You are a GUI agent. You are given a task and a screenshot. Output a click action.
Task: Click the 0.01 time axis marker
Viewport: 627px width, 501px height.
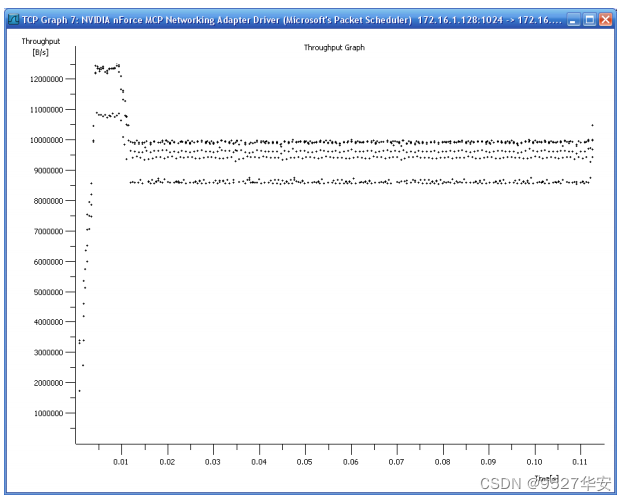(x=121, y=462)
